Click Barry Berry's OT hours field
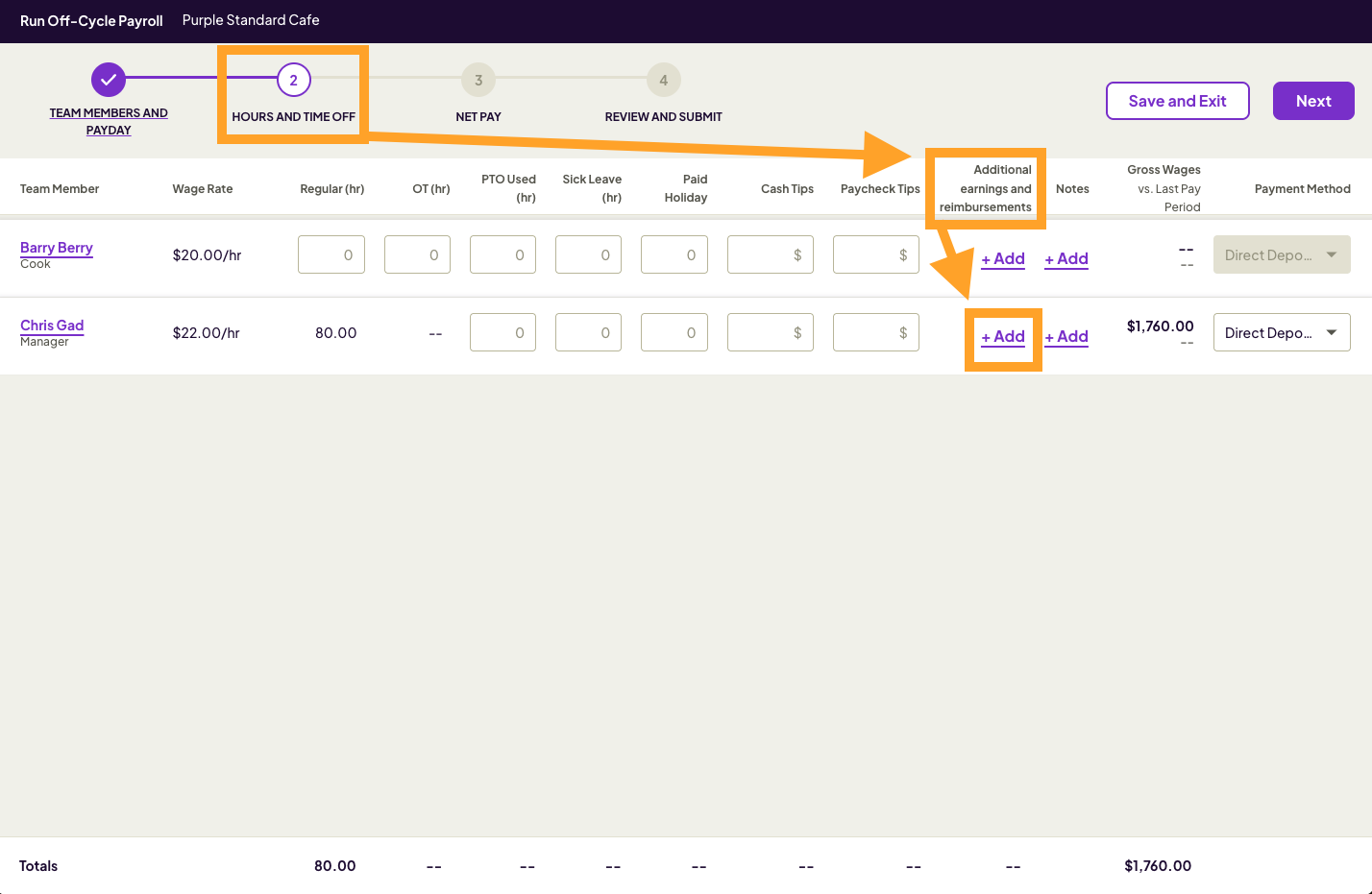This screenshot has width=1372, height=894. tap(417, 254)
